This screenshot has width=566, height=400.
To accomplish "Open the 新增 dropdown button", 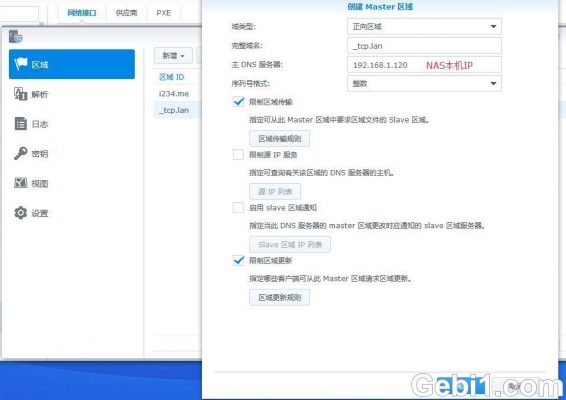I will [173, 56].
